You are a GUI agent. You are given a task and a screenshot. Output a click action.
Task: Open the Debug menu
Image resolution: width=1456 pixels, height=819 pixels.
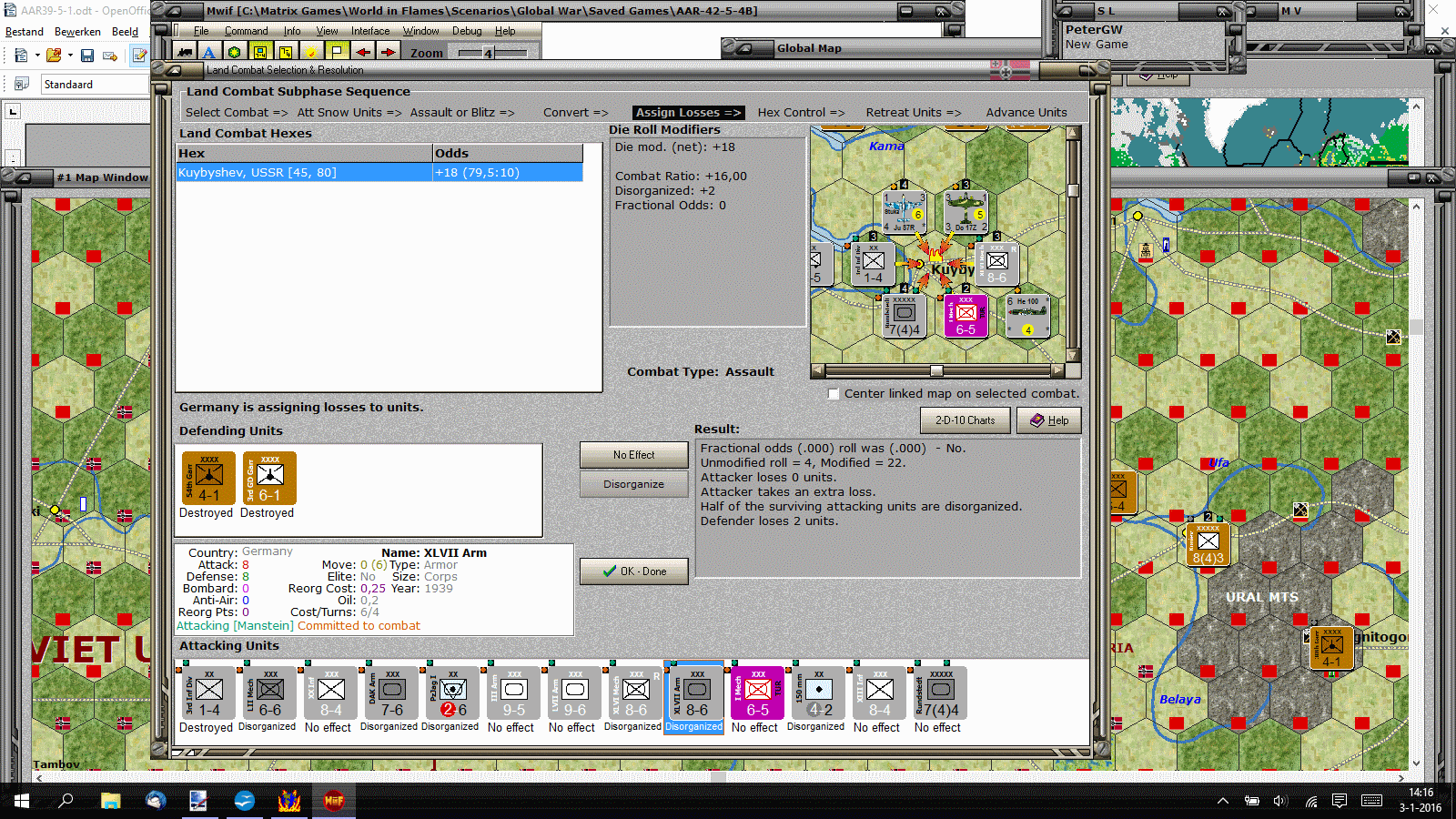(x=467, y=31)
